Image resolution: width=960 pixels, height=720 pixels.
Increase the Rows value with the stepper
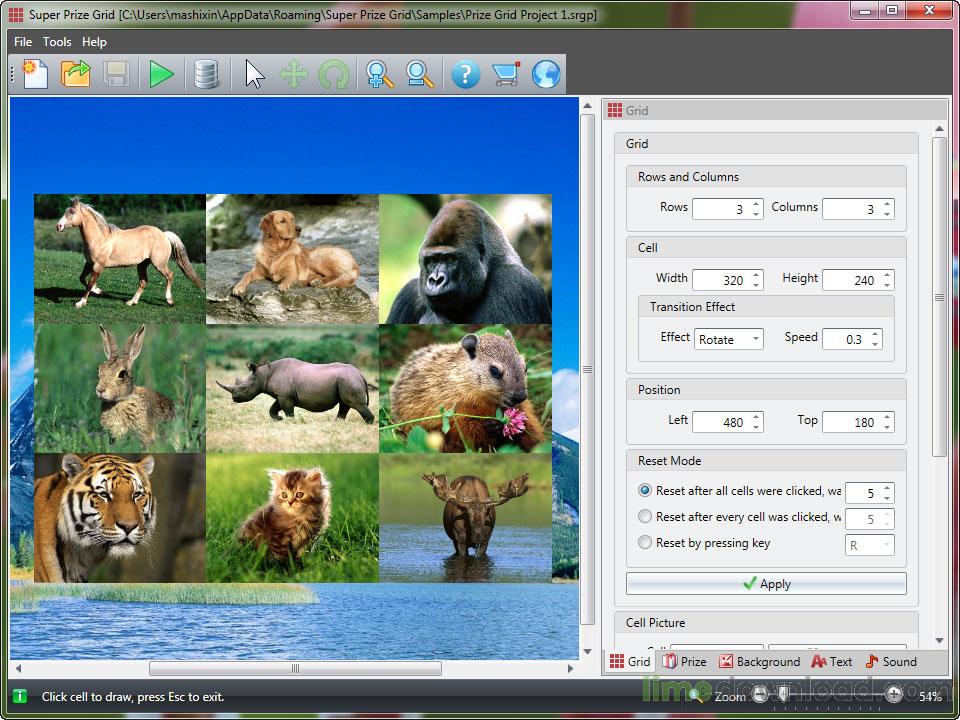(755, 202)
